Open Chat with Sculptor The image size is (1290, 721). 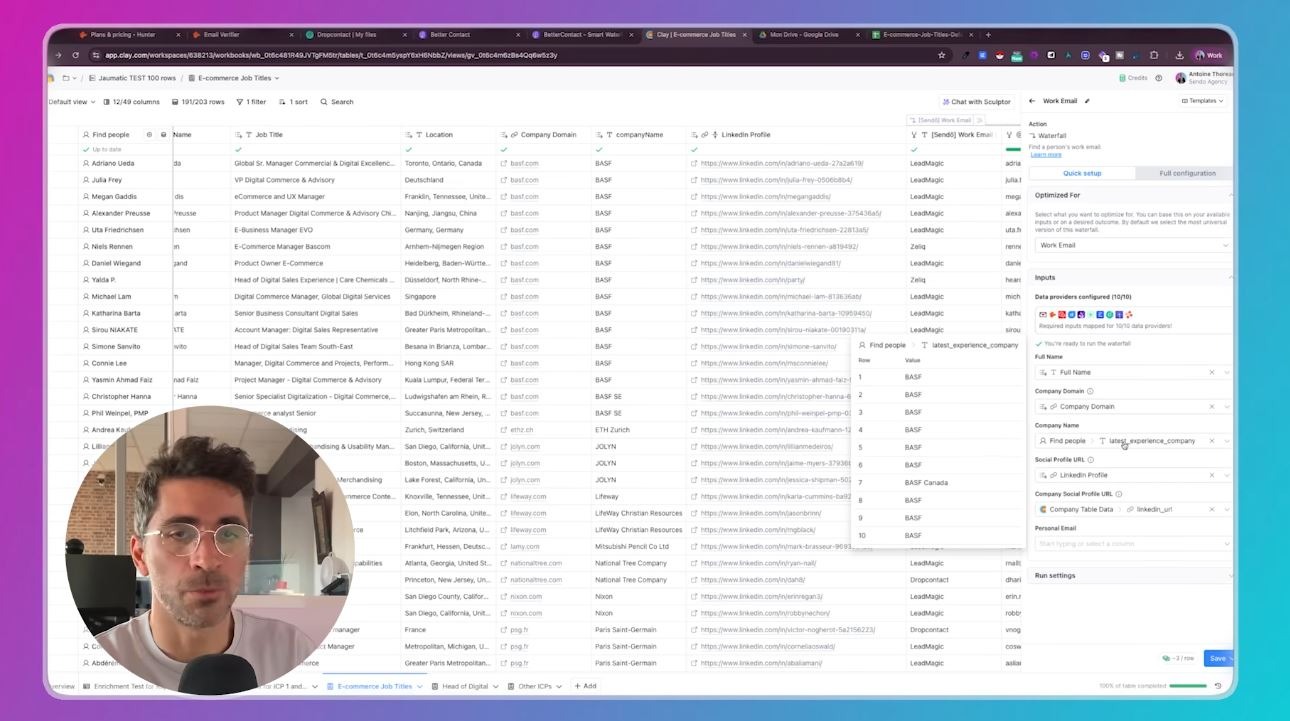975,102
